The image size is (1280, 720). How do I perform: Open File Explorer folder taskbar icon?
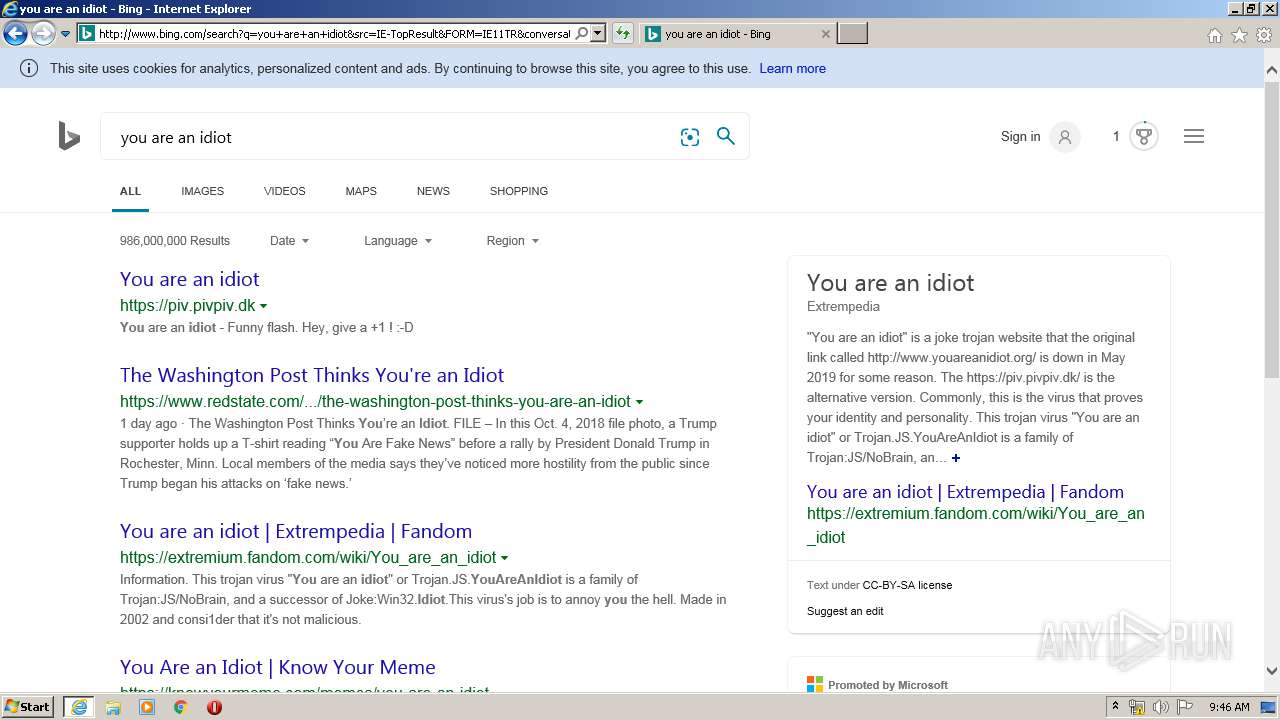tap(113, 707)
